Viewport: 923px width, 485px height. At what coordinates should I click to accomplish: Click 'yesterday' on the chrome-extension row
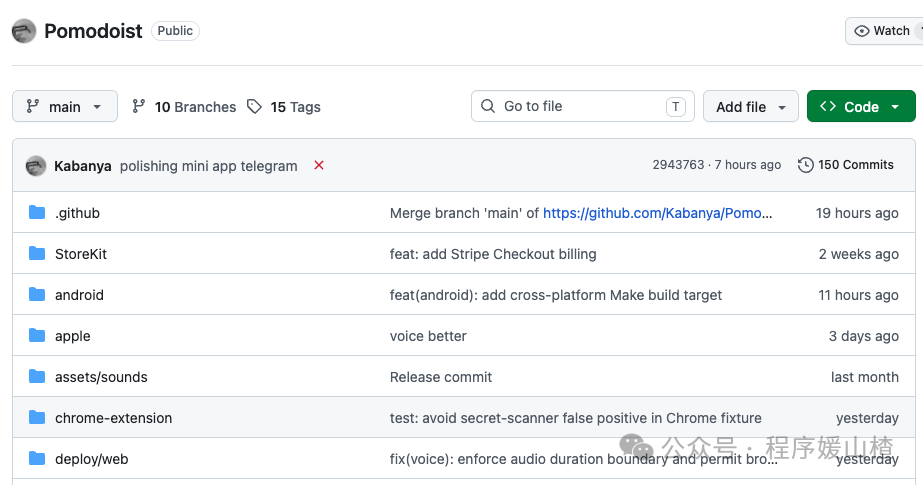pyautogui.click(x=867, y=418)
